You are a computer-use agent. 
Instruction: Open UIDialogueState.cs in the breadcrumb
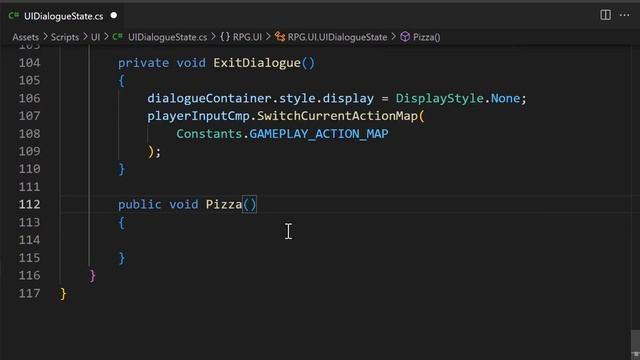pos(167,37)
